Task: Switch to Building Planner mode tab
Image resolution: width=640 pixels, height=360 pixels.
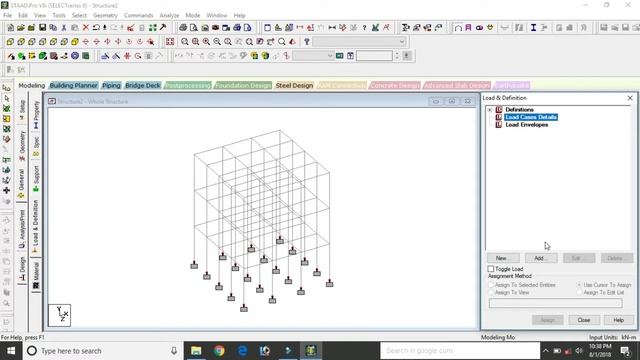Action: (73, 85)
